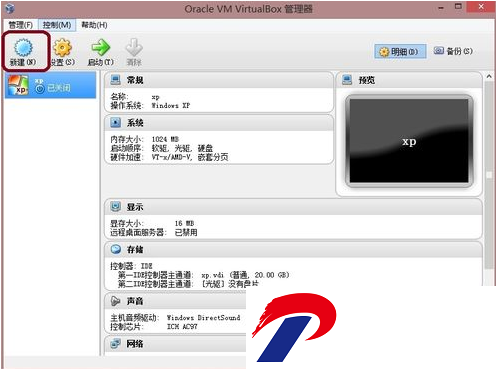Click the xp preview thumbnail screen
The height and width of the screenshot is (369, 496).
tap(409, 141)
